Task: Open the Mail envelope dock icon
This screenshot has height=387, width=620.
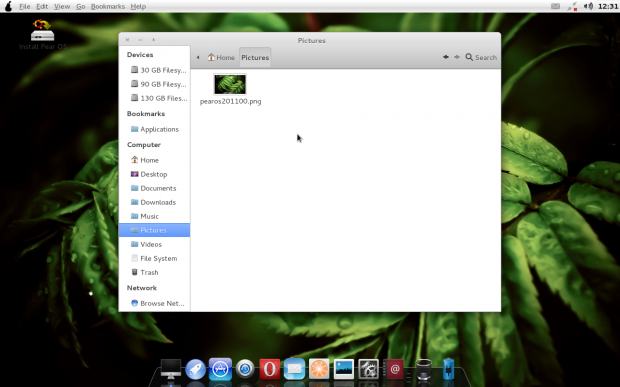Action: [294, 369]
